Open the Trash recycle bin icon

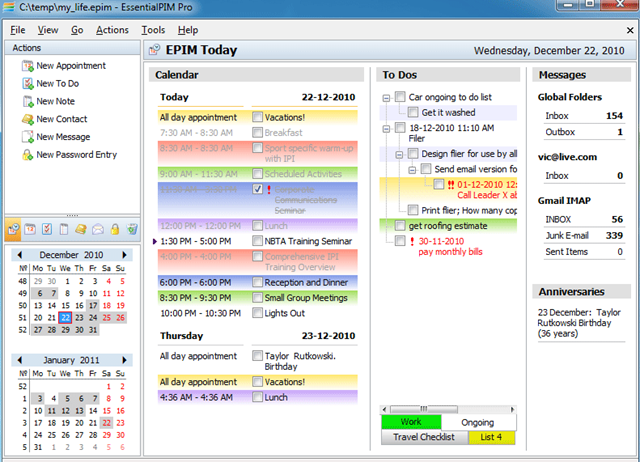pyautogui.click(x=132, y=229)
